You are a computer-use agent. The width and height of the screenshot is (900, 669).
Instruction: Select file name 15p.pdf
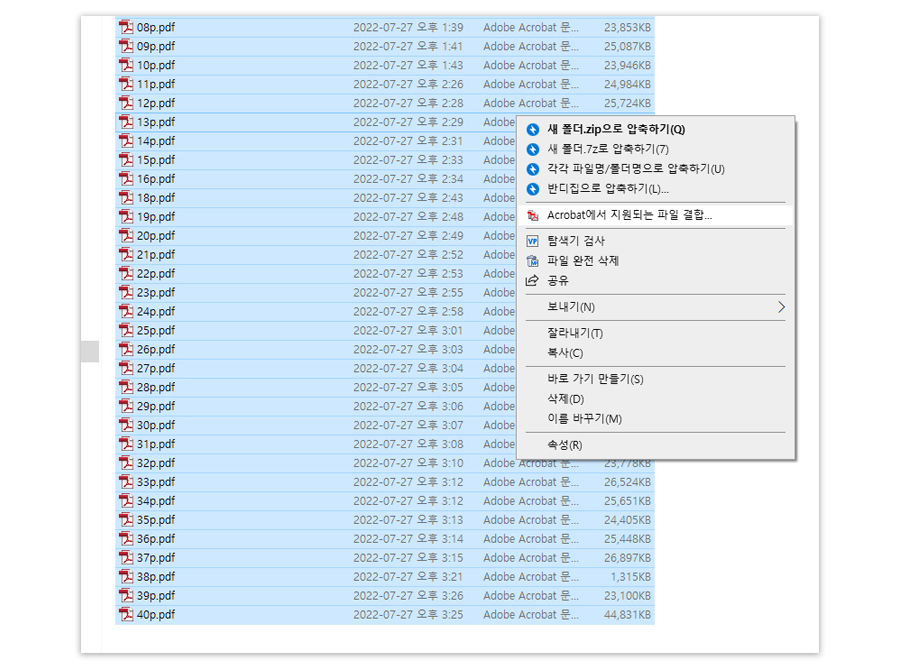[156, 160]
